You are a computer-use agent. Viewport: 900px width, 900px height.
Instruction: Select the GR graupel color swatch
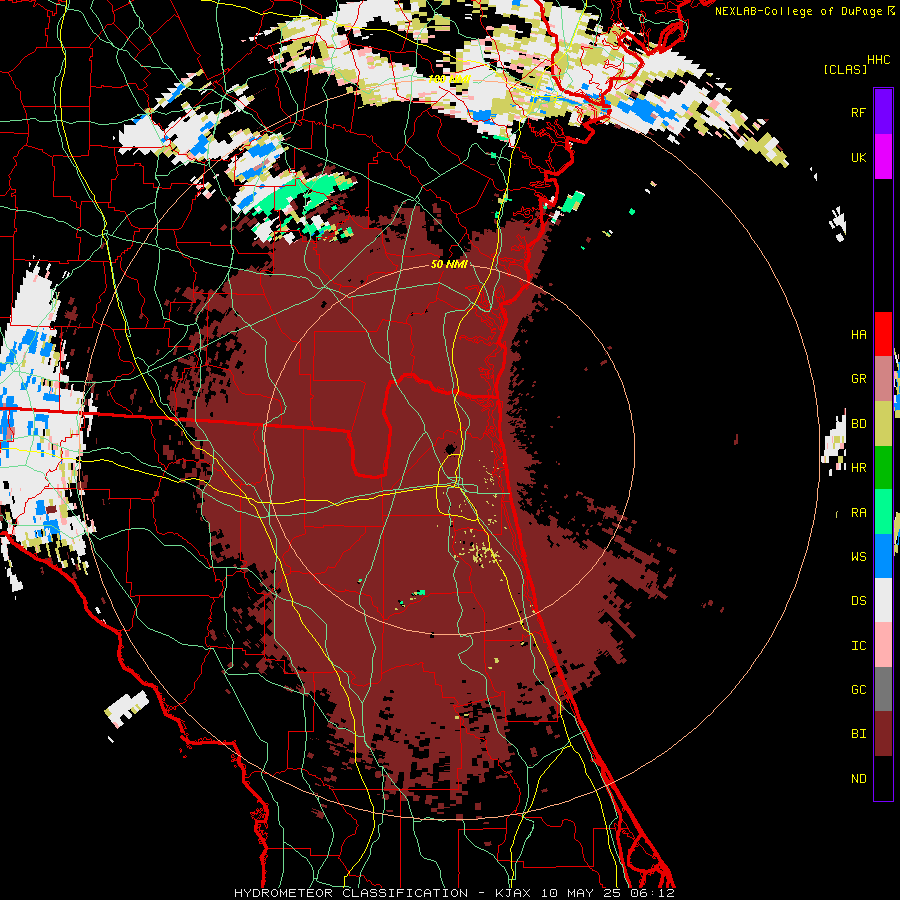point(883,379)
